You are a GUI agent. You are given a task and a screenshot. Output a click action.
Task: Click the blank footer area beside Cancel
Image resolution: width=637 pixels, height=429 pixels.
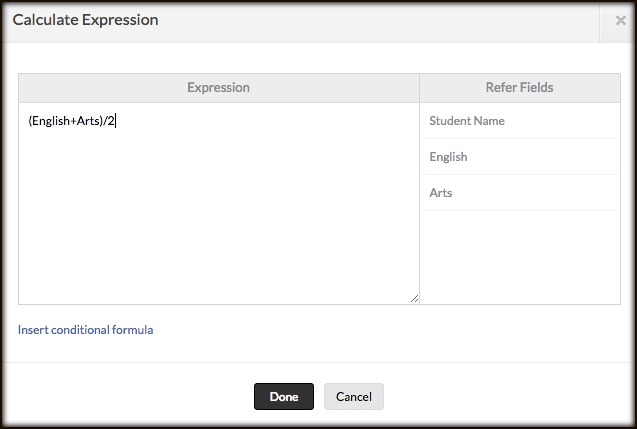pyautogui.click(x=500, y=396)
